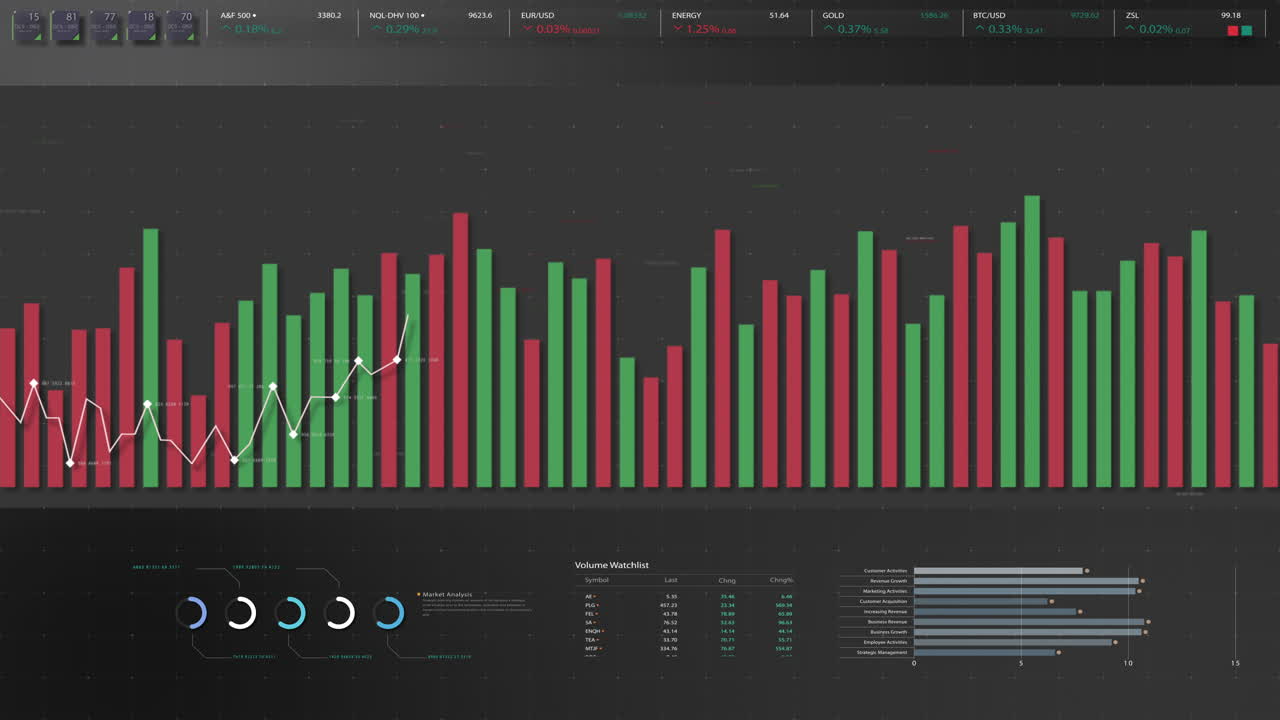This screenshot has height=720, width=1280.
Task: Expand the PLG symbol entry in watchlist
Action: (591, 605)
